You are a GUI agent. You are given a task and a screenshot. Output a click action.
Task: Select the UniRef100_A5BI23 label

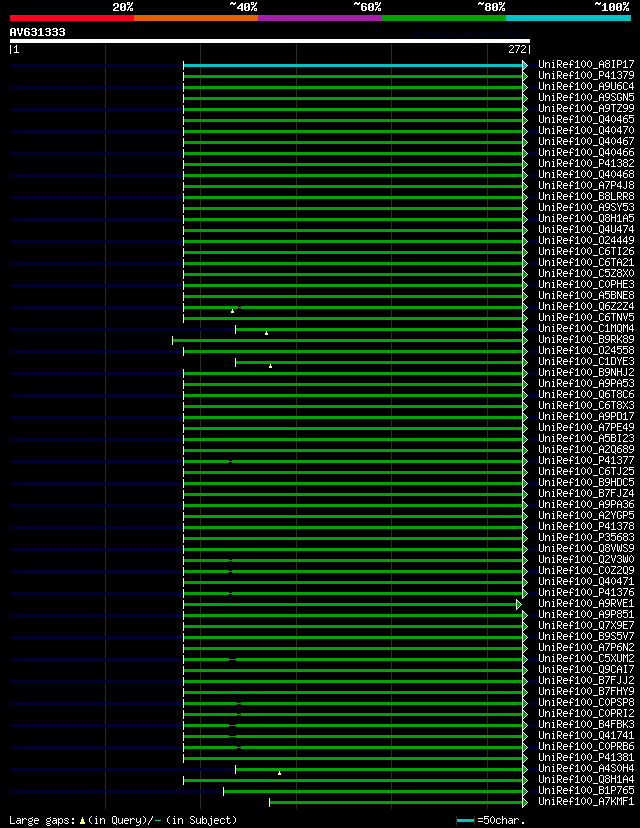pos(586,438)
